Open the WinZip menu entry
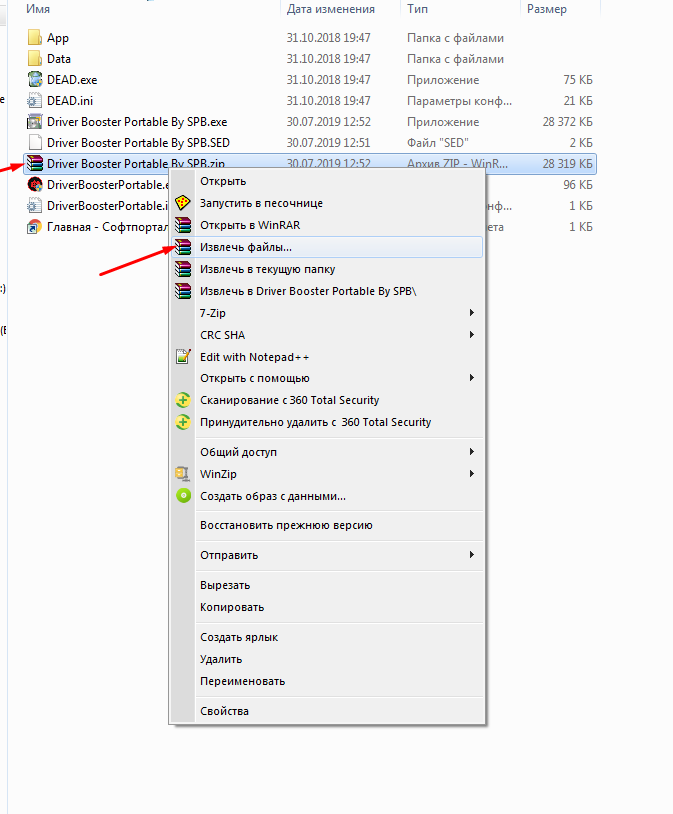The image size is (673, 814). (327, 473)
